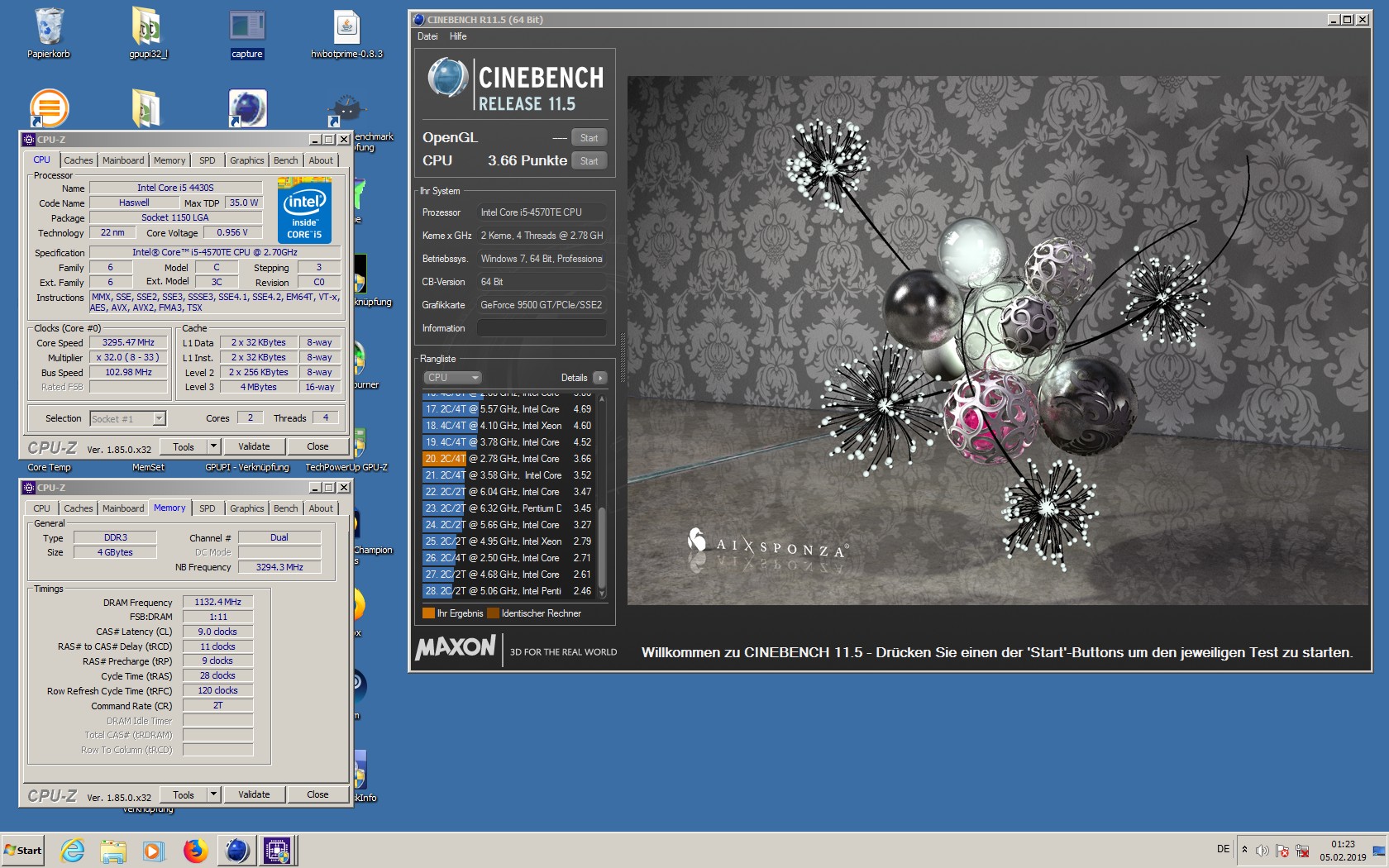Click the Details arrow button in Rangliste
Image resolution: width=1389 pixels, height=868 pixels.
(x=599, y=378)
